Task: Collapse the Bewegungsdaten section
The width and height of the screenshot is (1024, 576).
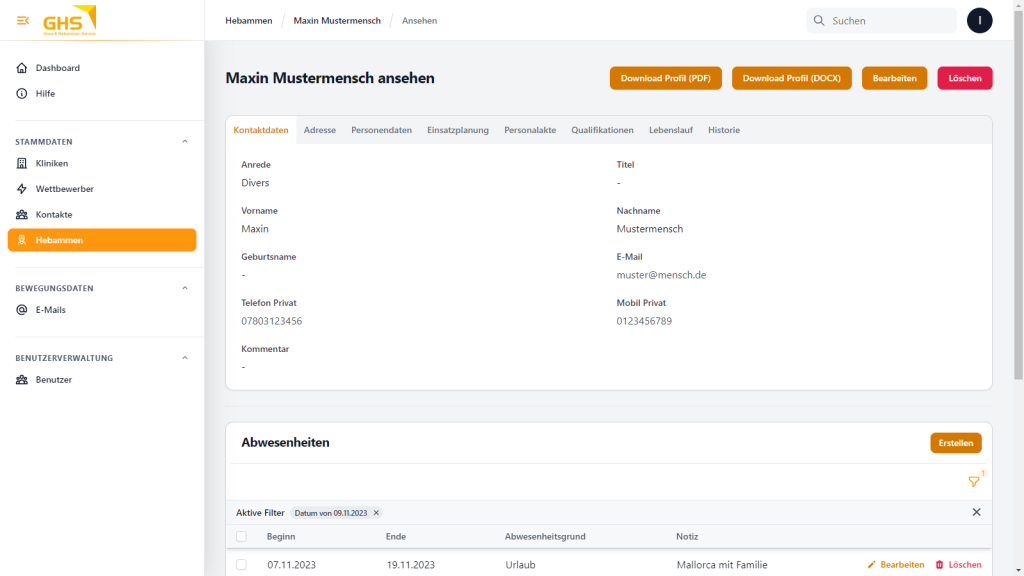Action: pos(185,288)
